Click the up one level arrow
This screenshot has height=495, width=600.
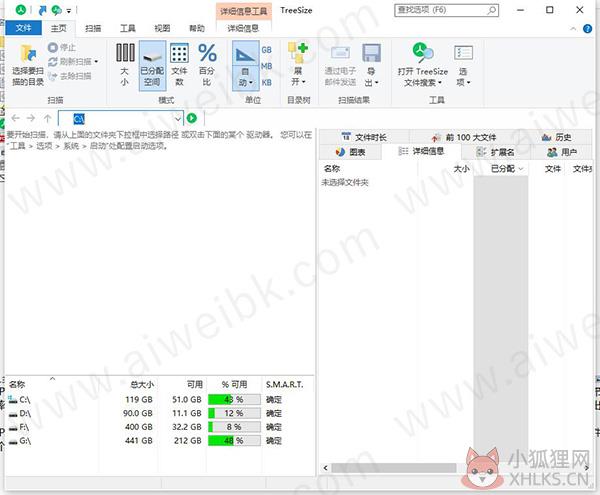[47, 118]
